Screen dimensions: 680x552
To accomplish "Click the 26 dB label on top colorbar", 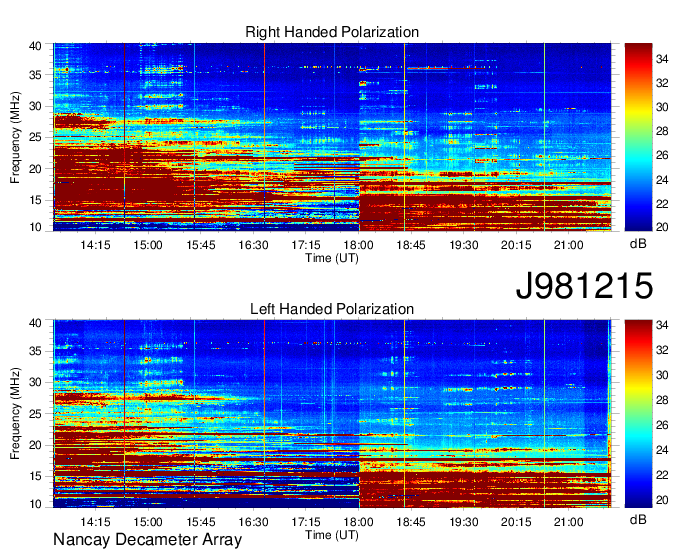I will coord(662,155).
